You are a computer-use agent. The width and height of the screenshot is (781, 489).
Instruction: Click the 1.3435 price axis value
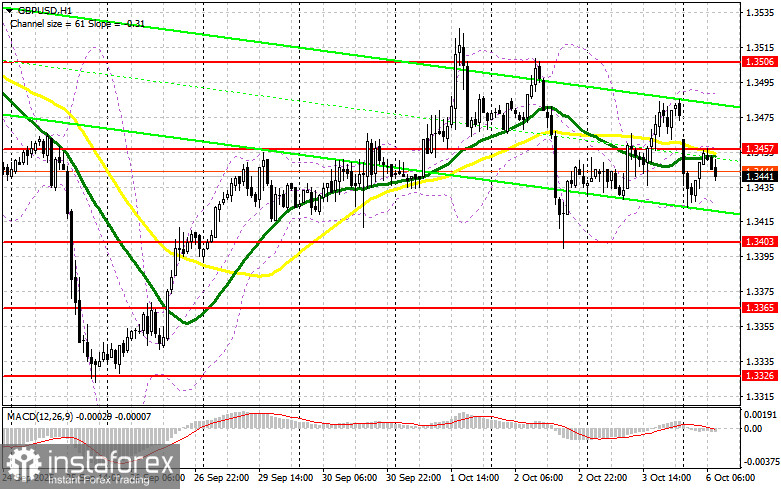[x=760, y=187]
